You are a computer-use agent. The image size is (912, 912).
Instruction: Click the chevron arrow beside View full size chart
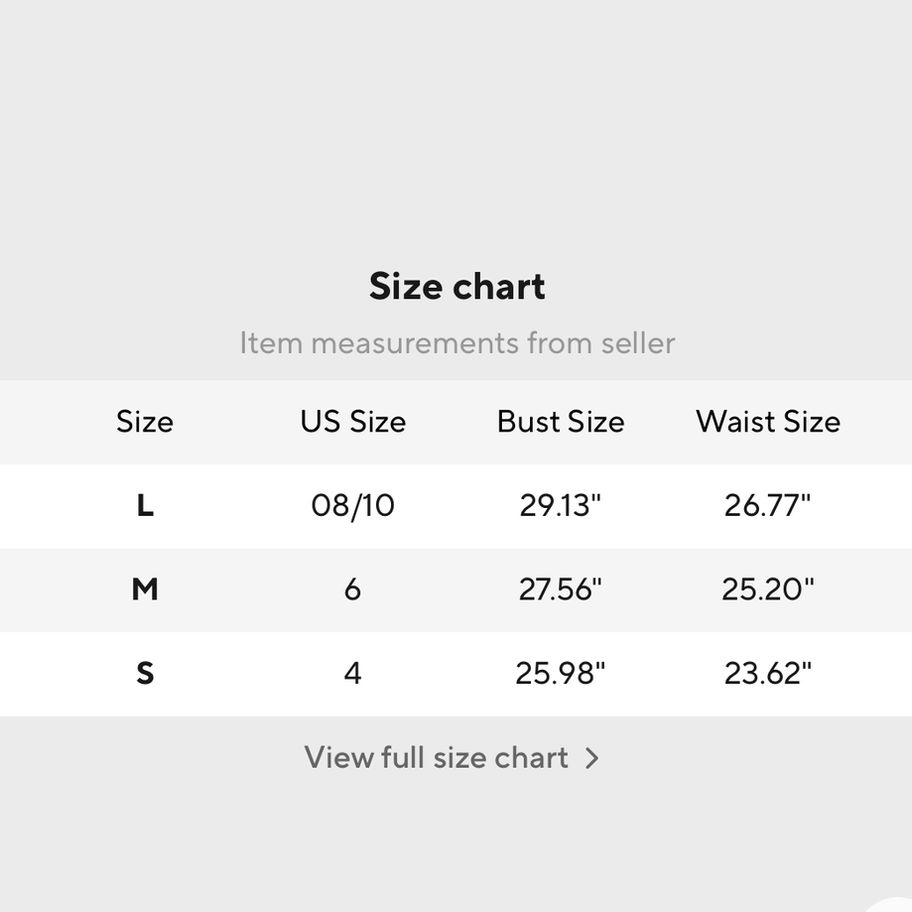592,758
